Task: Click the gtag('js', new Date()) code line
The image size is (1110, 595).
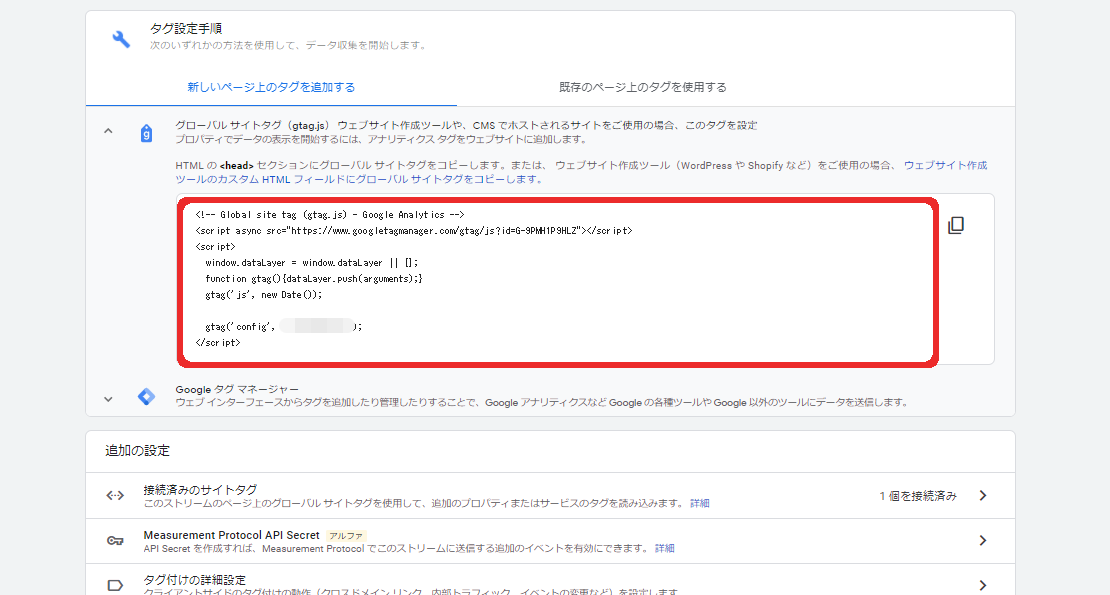Action: pos(263,295)
